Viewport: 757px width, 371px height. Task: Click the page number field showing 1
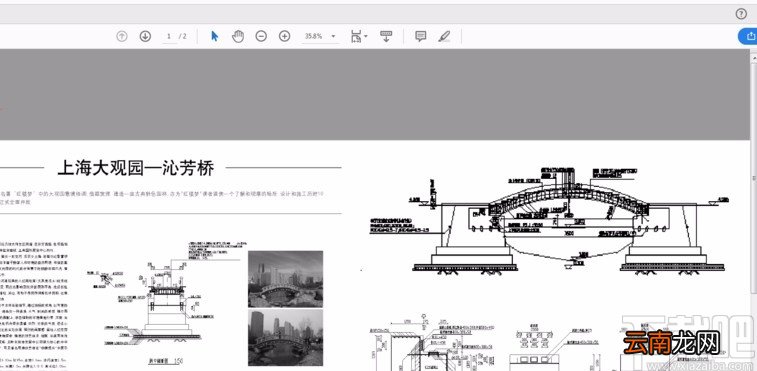(169, 36)
